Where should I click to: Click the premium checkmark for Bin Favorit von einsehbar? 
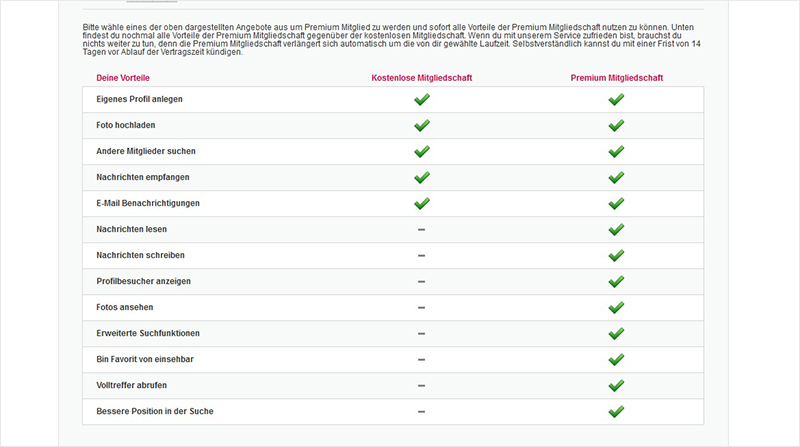click(616, 359)
